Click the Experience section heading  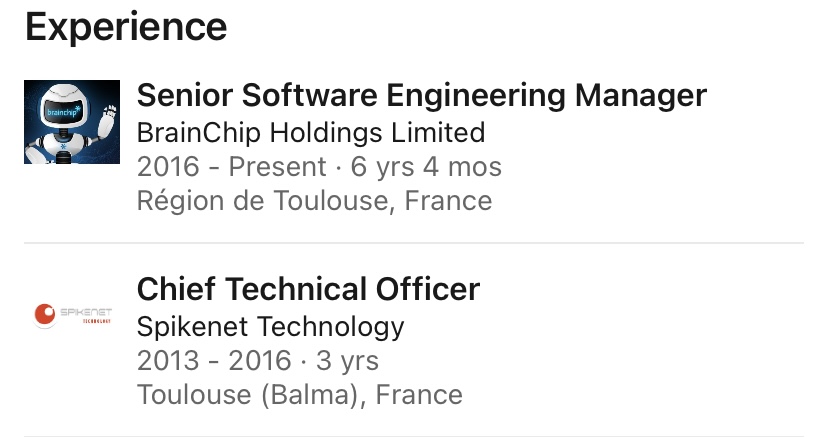click(126, 27)
